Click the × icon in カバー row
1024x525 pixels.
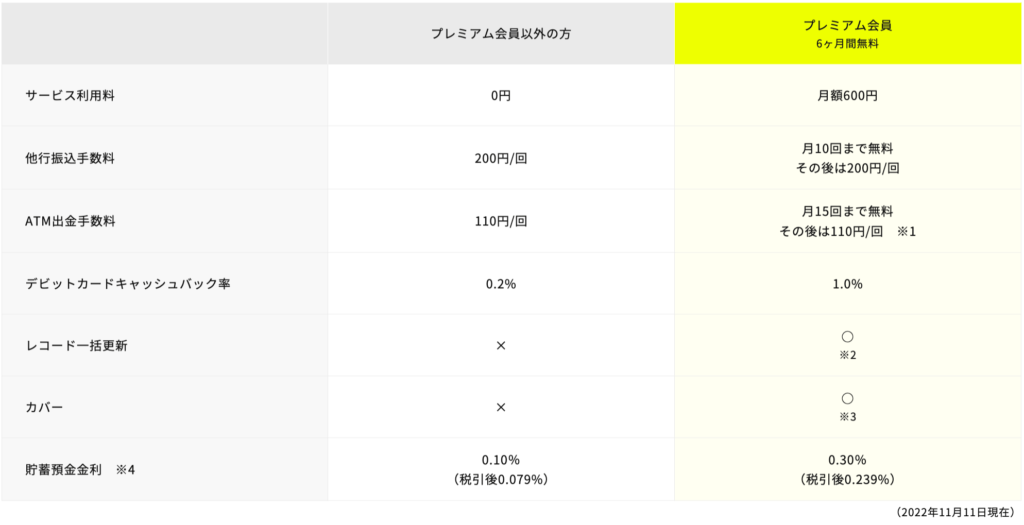click(x=501, y=407)
